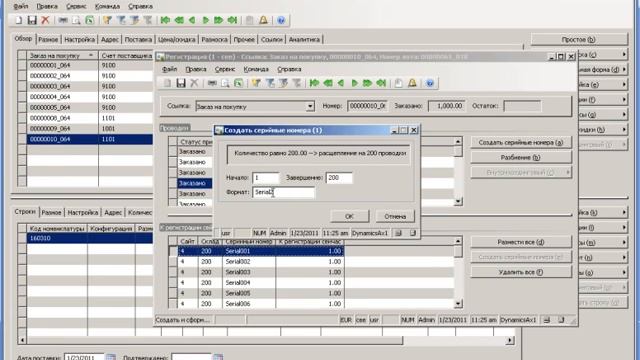Open the Ссылка dropdown arrow
This screenshot has height=360, width=640.
310,106
